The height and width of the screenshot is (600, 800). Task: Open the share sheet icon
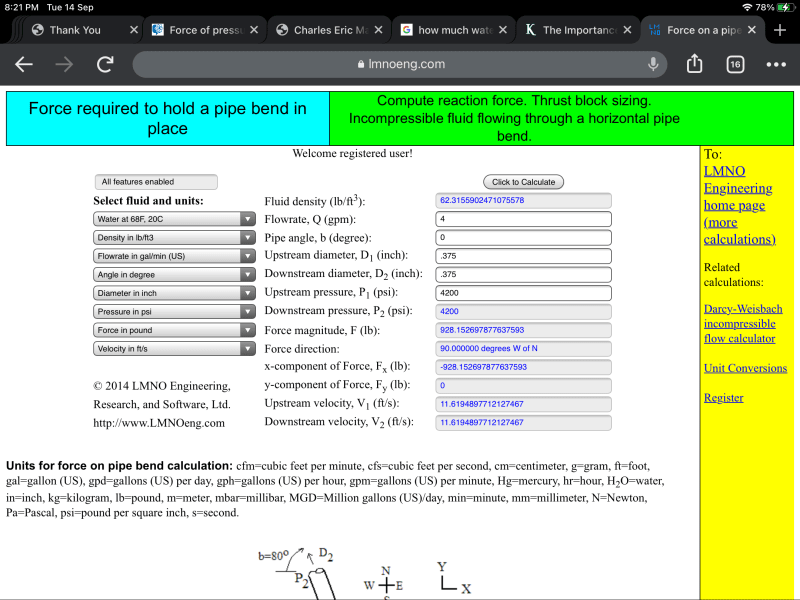click(x=694, y=64)
